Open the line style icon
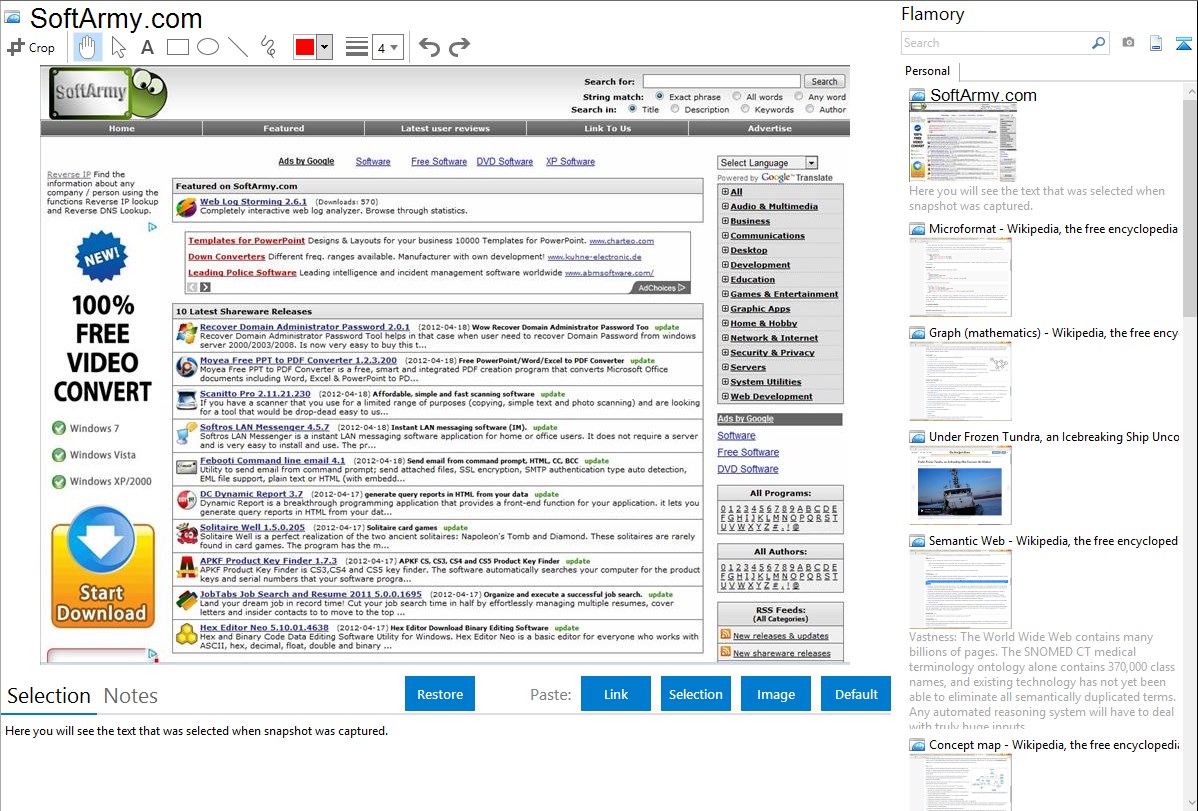The width and height of the screenshot is (1198, 811). (x=357, y=47)
